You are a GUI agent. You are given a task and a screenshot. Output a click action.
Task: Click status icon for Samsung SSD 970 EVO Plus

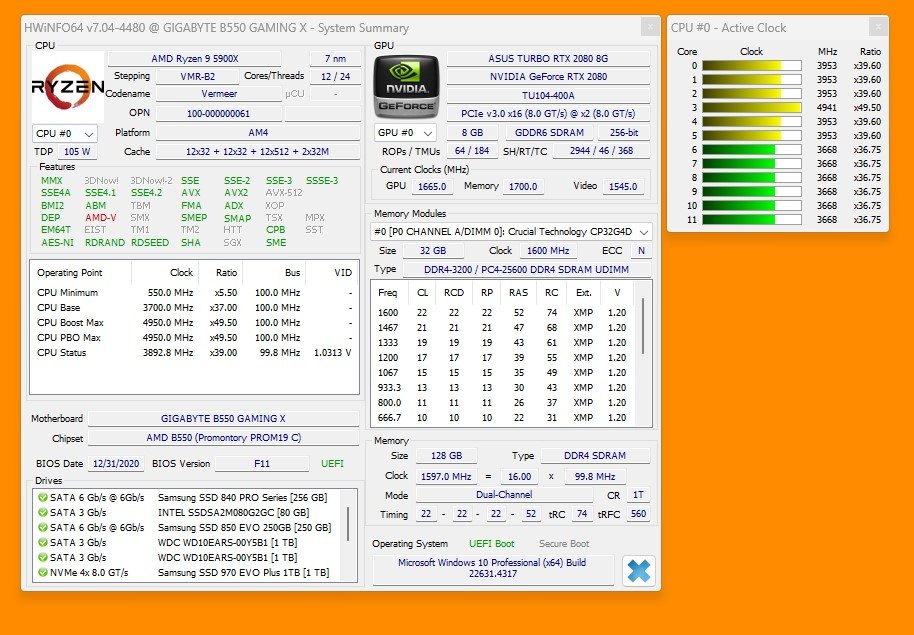pyautogui.click(x=43, y=573)
